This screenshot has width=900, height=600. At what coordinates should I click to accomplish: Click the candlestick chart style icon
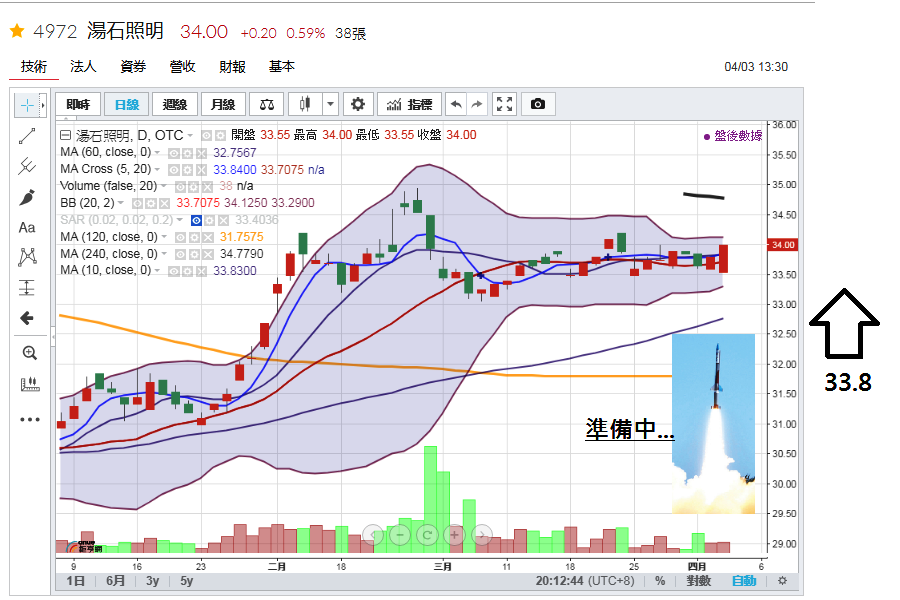pos(305,104)
